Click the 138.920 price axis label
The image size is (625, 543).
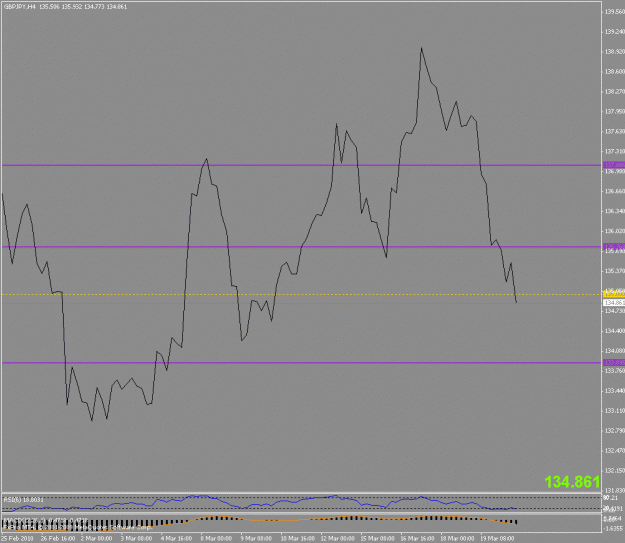coord(615,51)
